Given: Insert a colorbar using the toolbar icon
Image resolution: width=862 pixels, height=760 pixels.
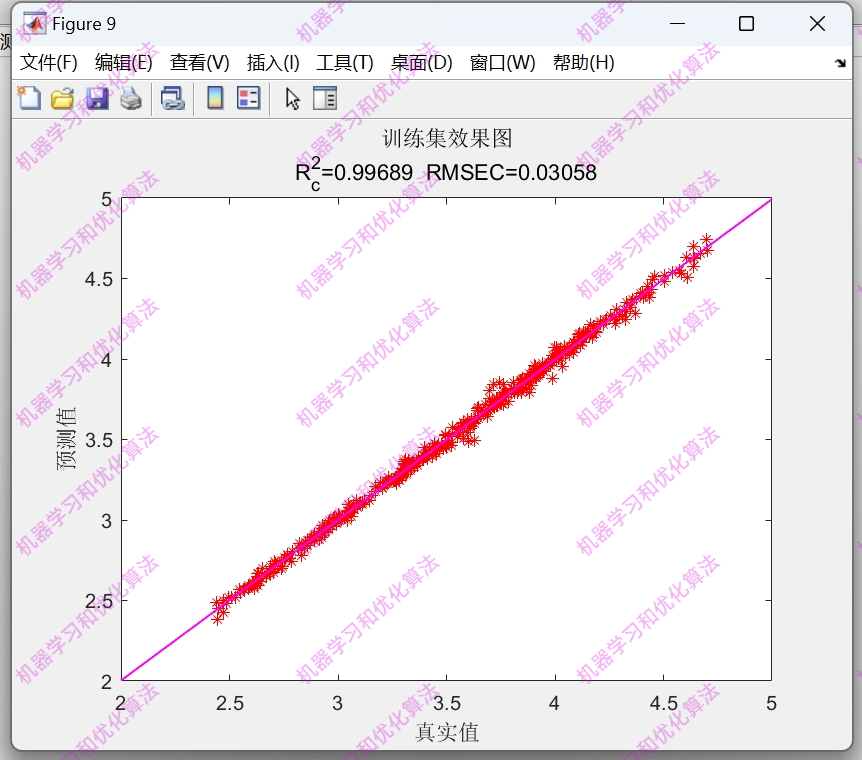Looking at the screenshot, I should (x=215, y=99).
